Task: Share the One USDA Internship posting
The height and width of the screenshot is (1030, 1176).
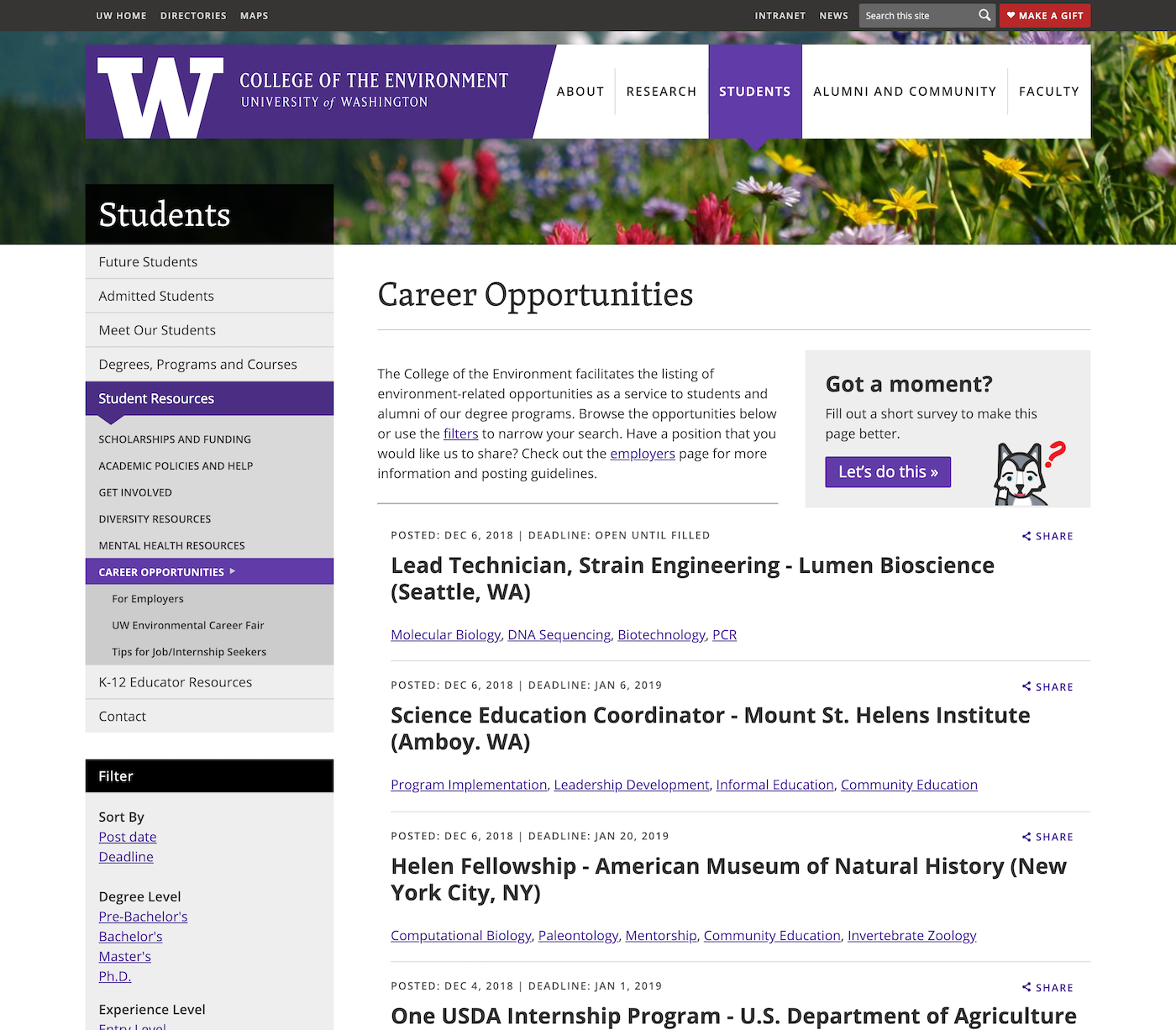Action: pos(1047,987)
